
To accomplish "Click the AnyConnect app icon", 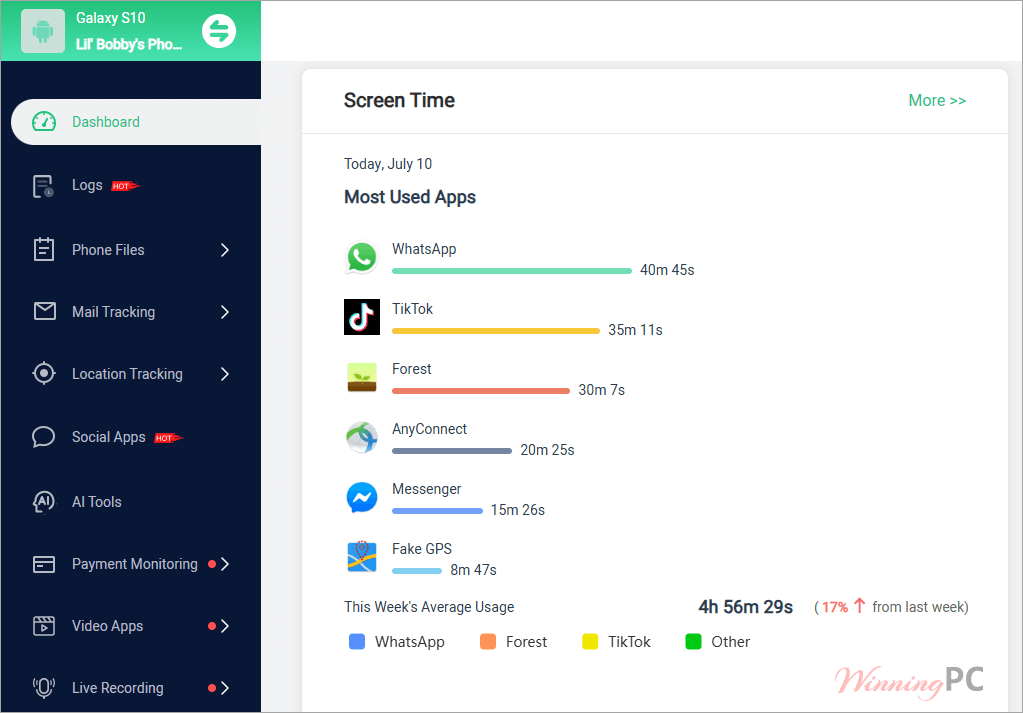I will pos(361,437).
